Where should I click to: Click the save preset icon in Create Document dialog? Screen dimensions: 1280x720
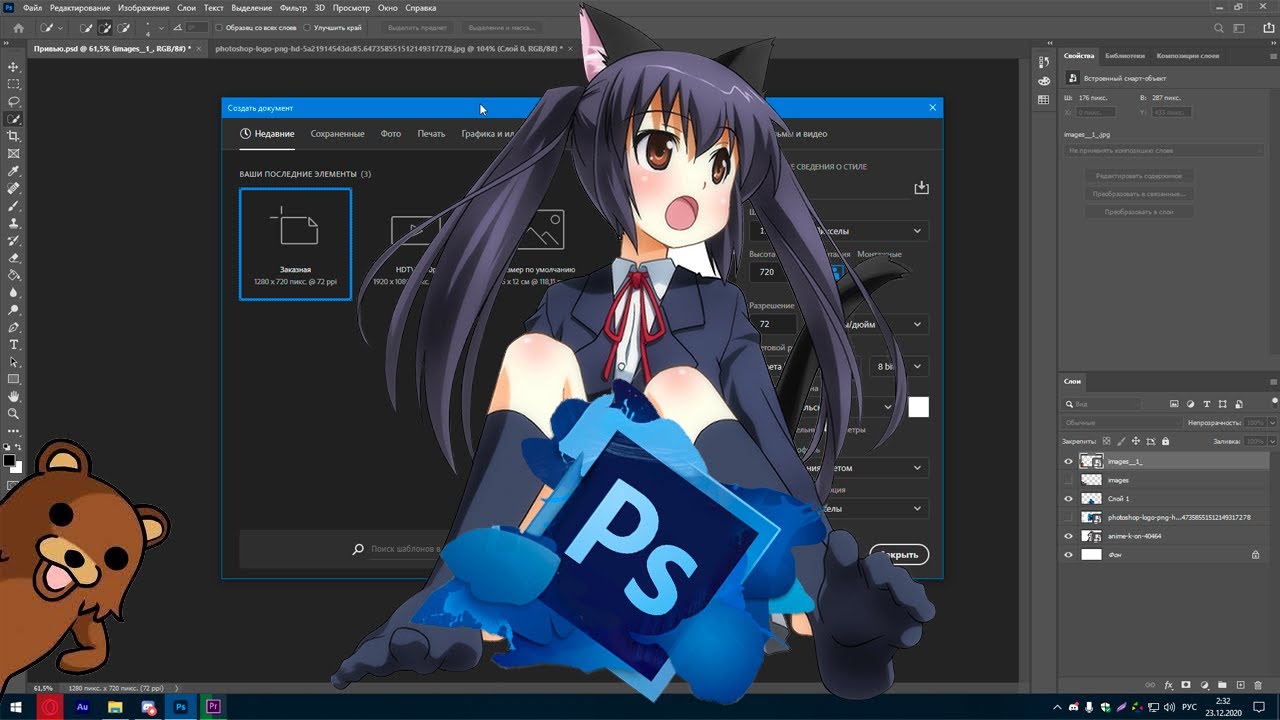pos(921,188)
